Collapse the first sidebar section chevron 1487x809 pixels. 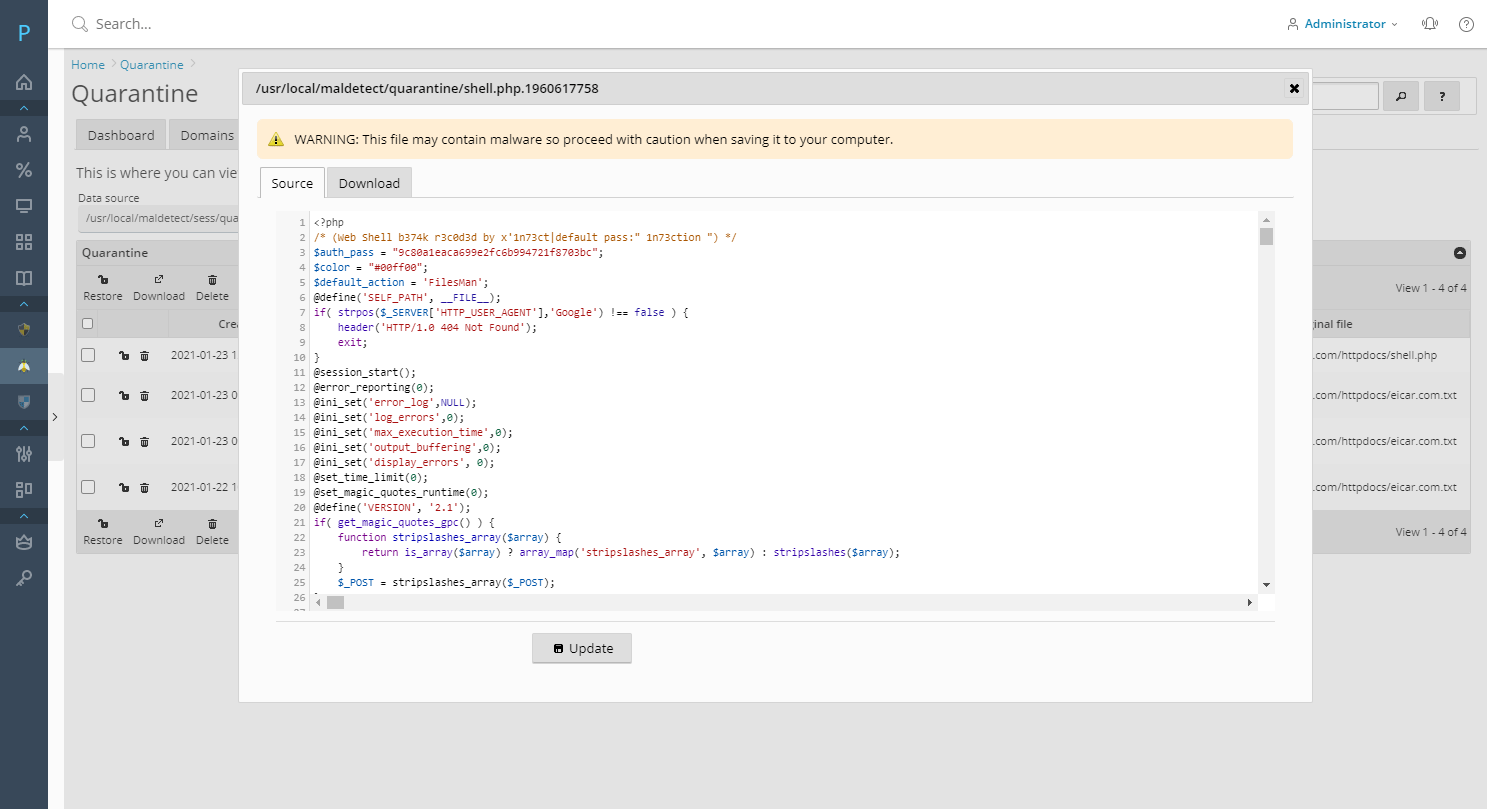point(24,107)
